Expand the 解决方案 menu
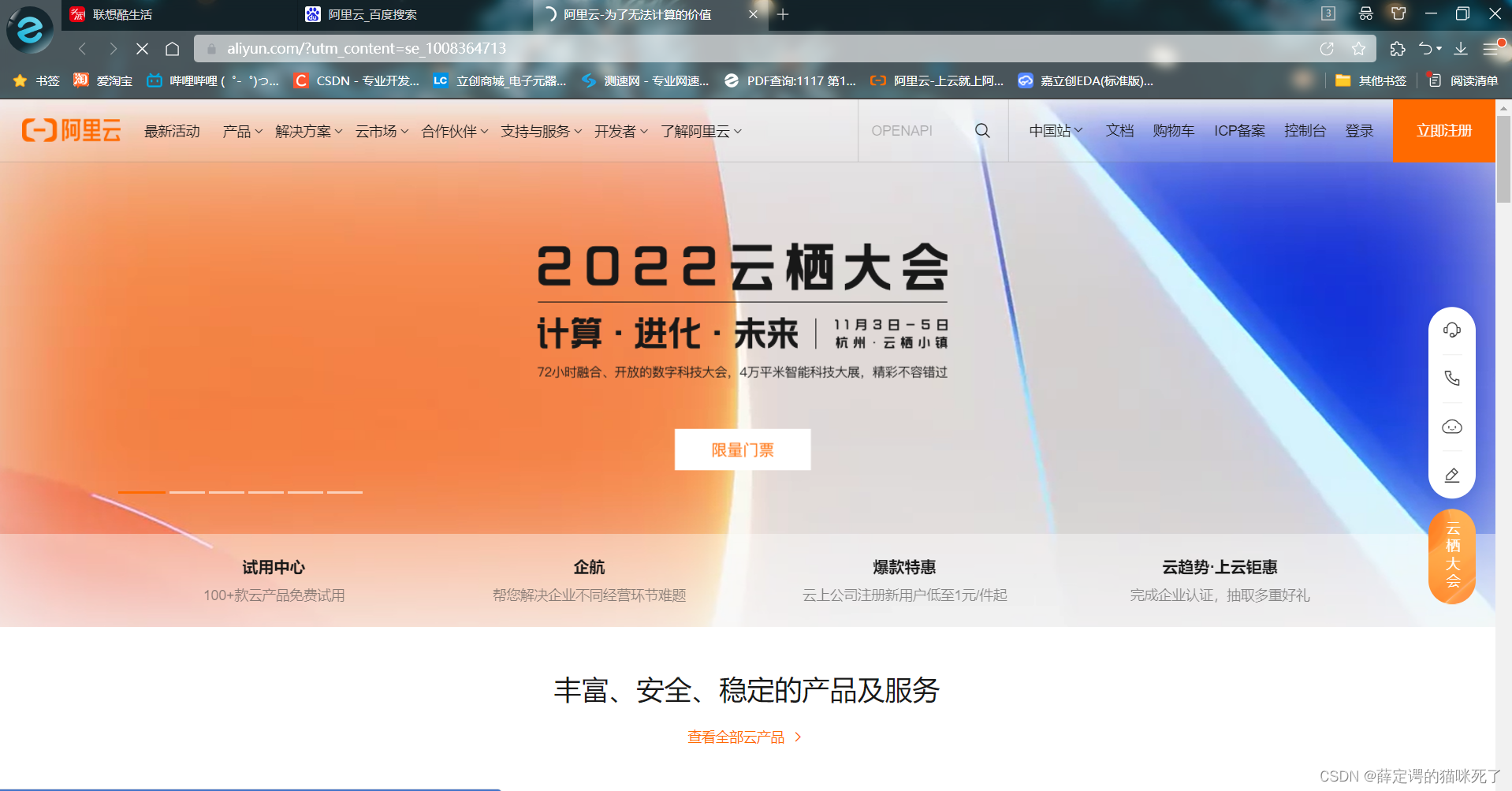Screen dimensions: 1512x791 [309, 131]
